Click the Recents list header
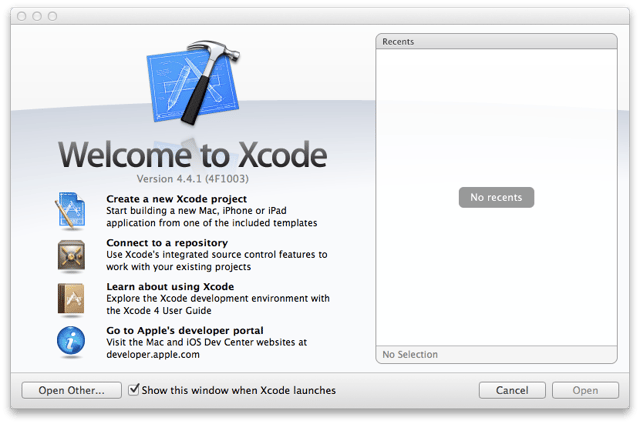Screen dimensions: 640x424 pyautogui.click(x=496, y=42)
